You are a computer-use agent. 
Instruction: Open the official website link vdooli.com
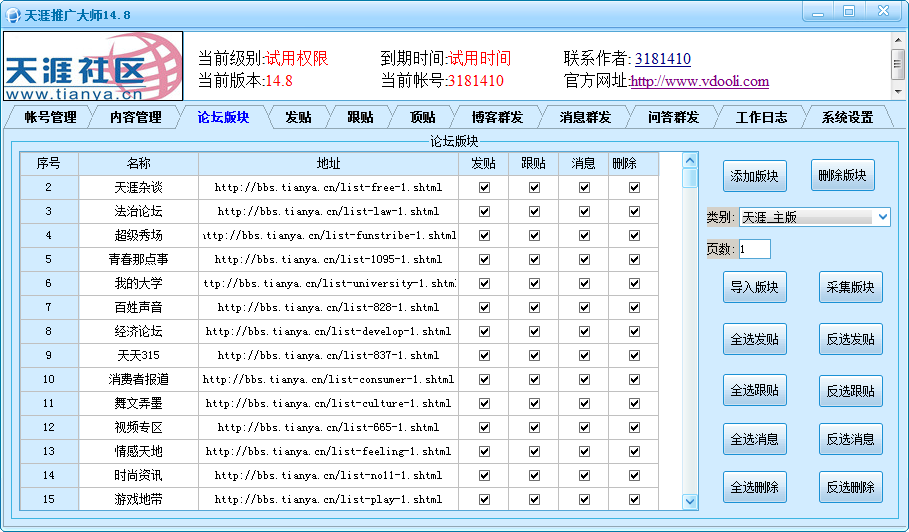[699, 81]
